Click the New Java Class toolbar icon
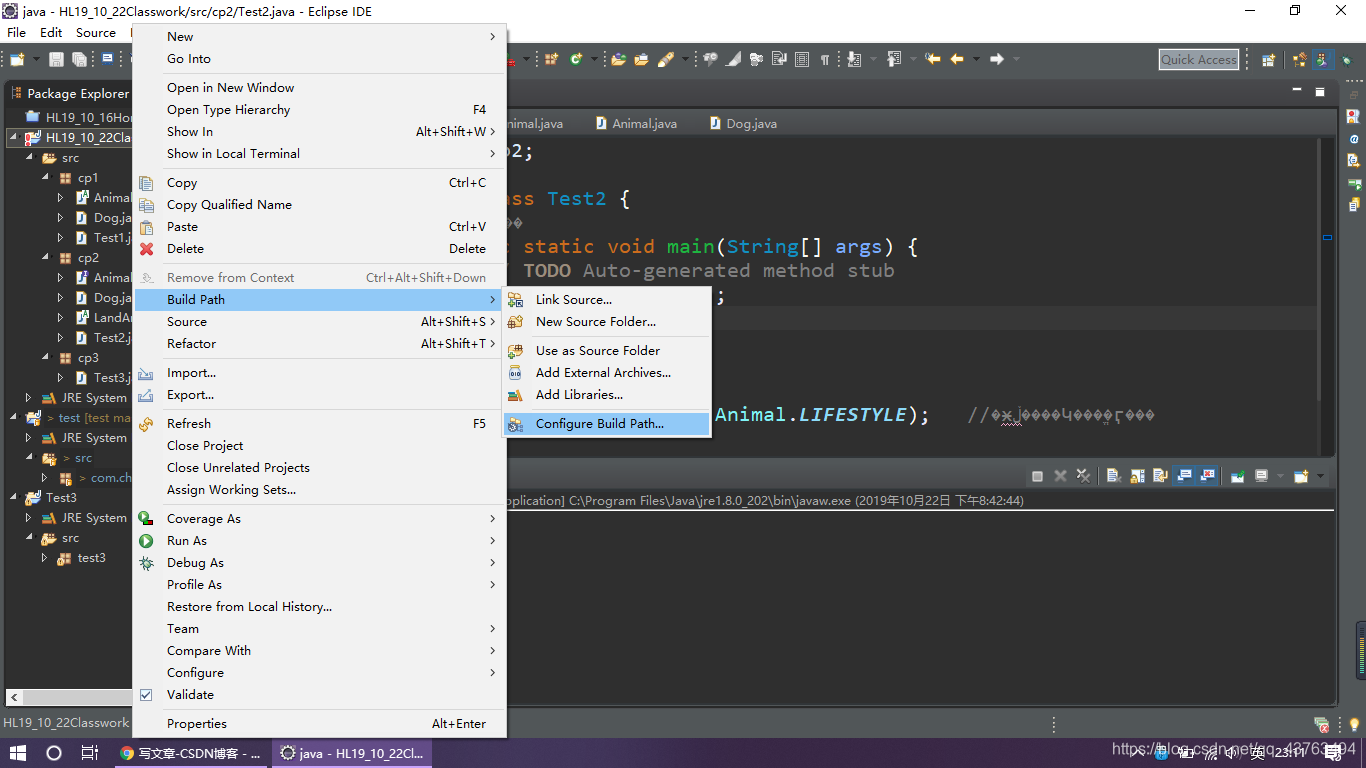This screenshot has height=768, width=1366. point(576,60)
